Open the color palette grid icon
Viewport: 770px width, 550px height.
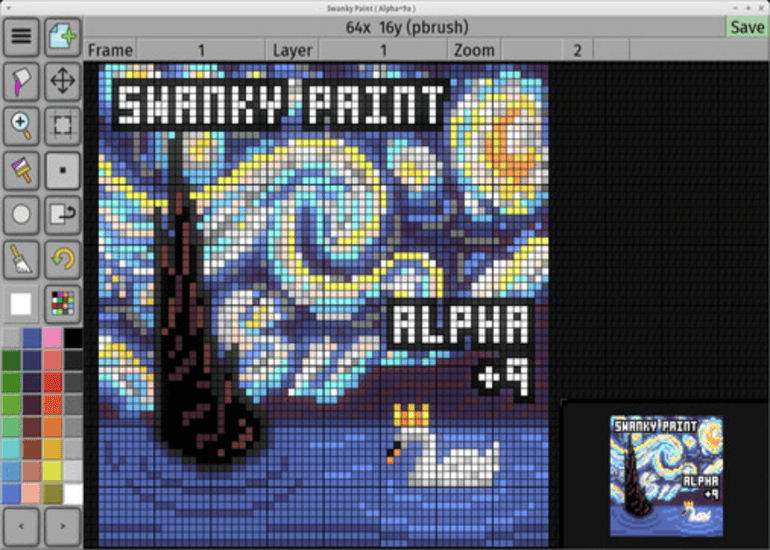point(63,303)
